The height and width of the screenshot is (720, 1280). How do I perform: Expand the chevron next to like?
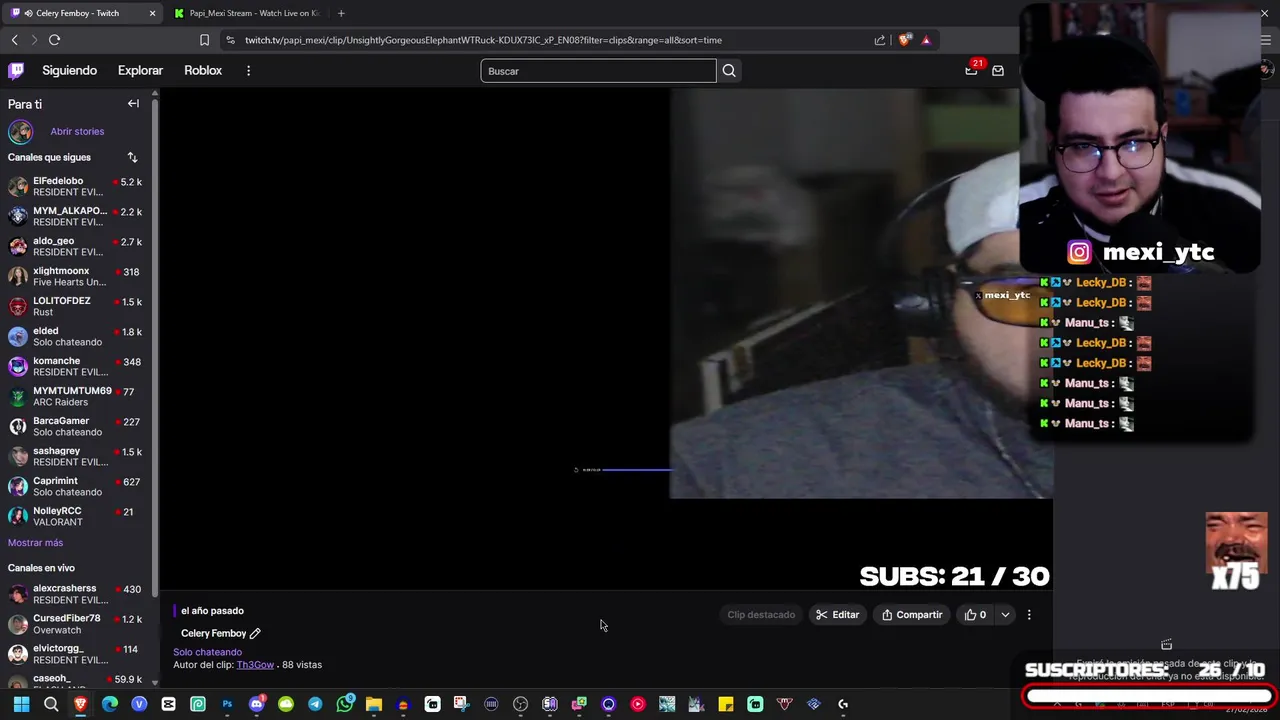1005,615
